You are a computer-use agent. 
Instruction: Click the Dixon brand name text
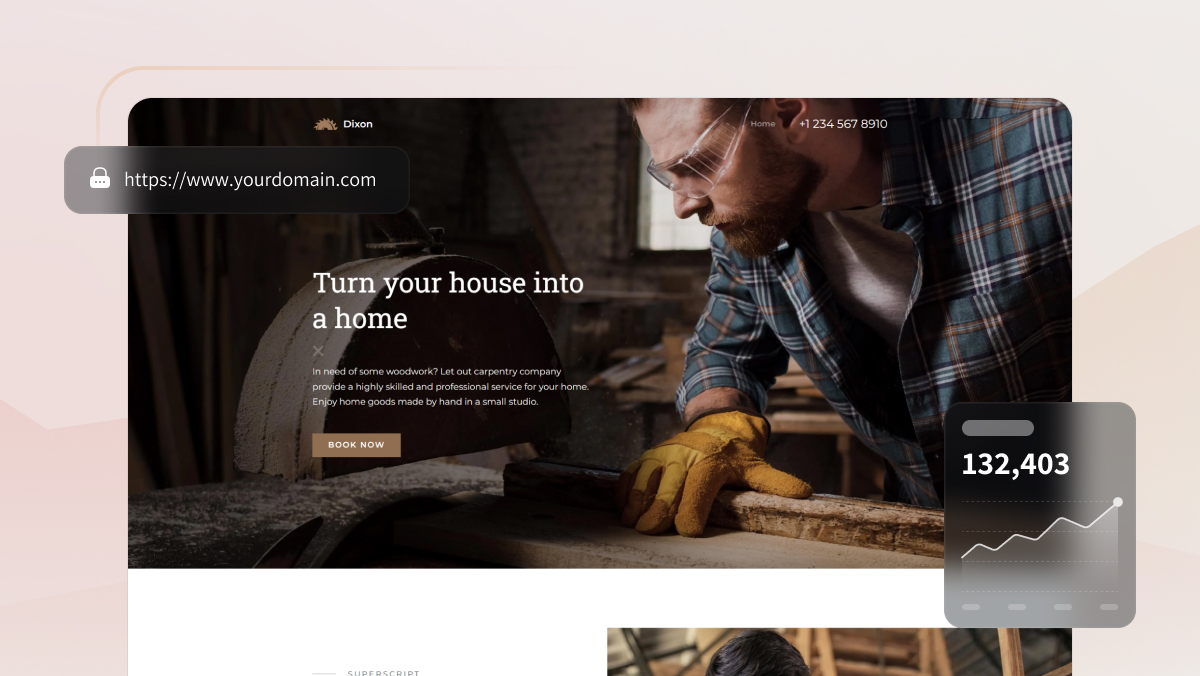click(358, 124)
